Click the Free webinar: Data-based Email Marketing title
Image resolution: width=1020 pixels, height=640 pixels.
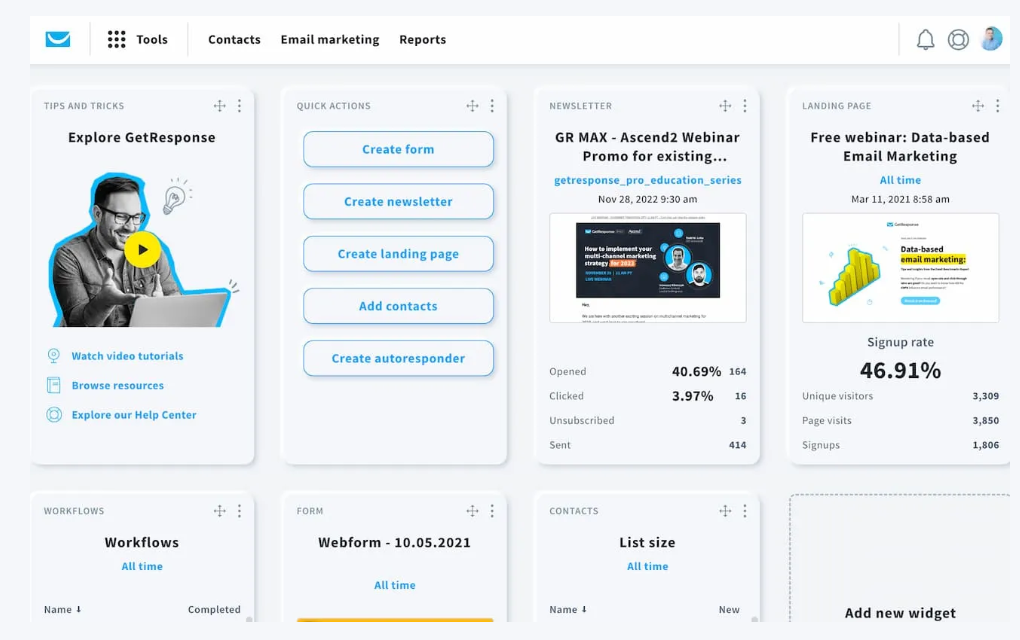pyautogui.click(x=900, y=147)
